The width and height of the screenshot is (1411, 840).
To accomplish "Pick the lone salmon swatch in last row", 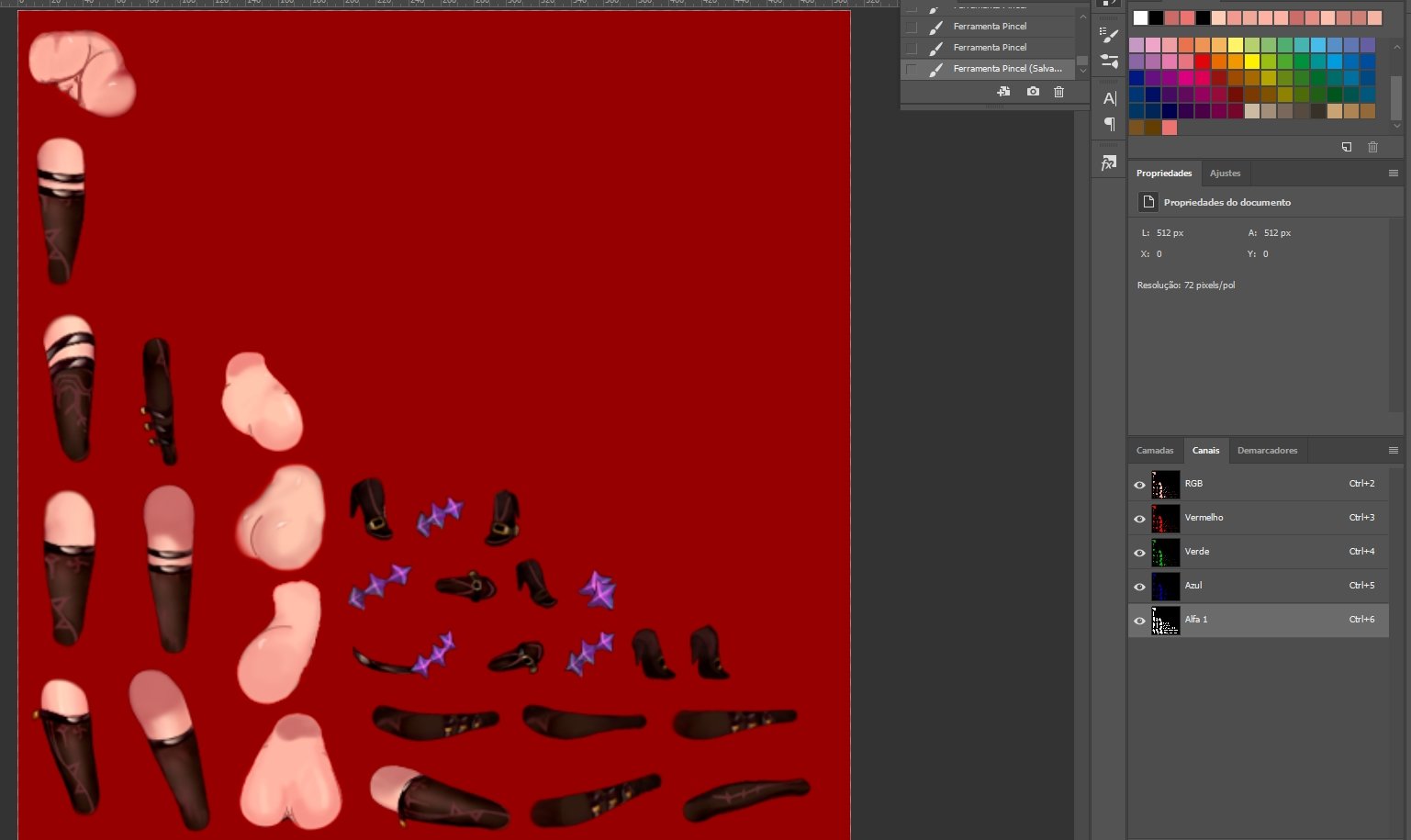I will [1170, 128].
